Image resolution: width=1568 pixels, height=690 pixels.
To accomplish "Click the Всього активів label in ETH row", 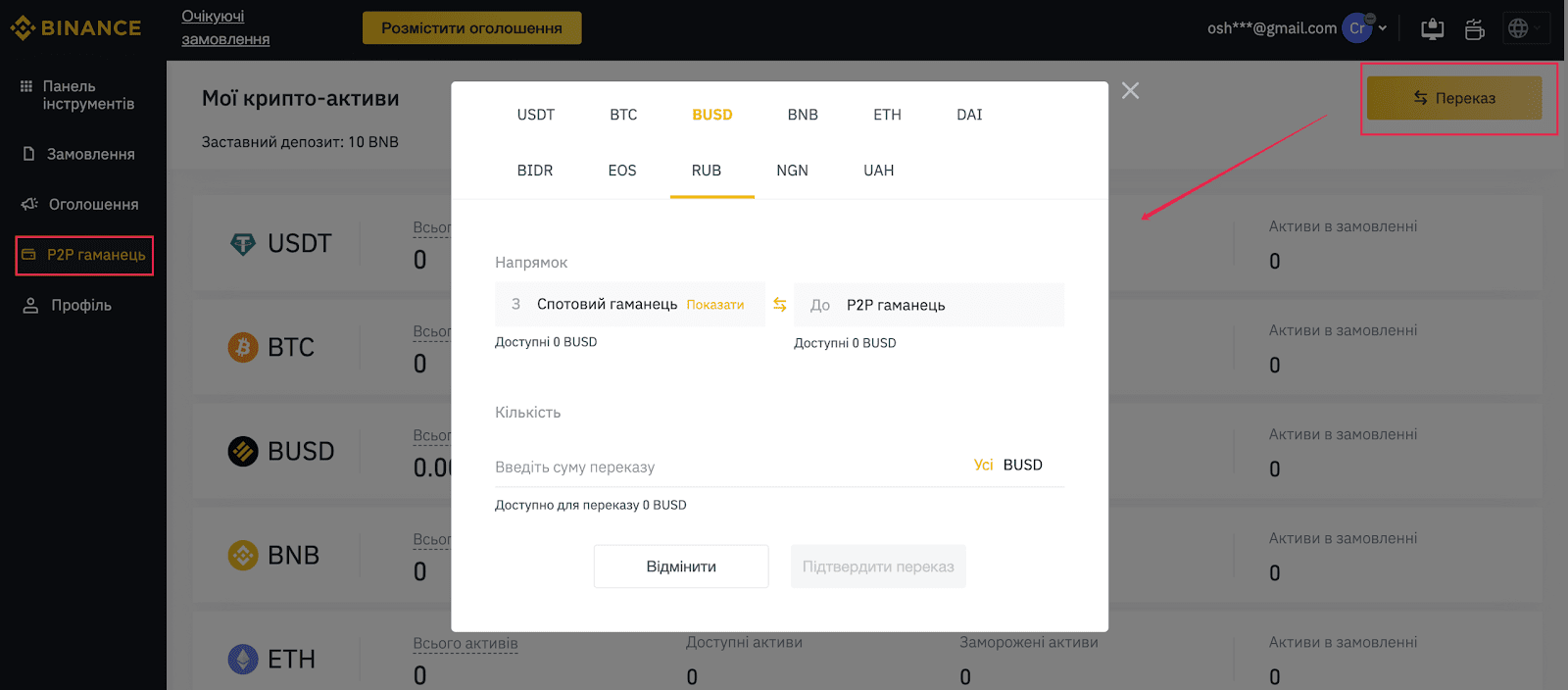I will [x=465, y=644].
